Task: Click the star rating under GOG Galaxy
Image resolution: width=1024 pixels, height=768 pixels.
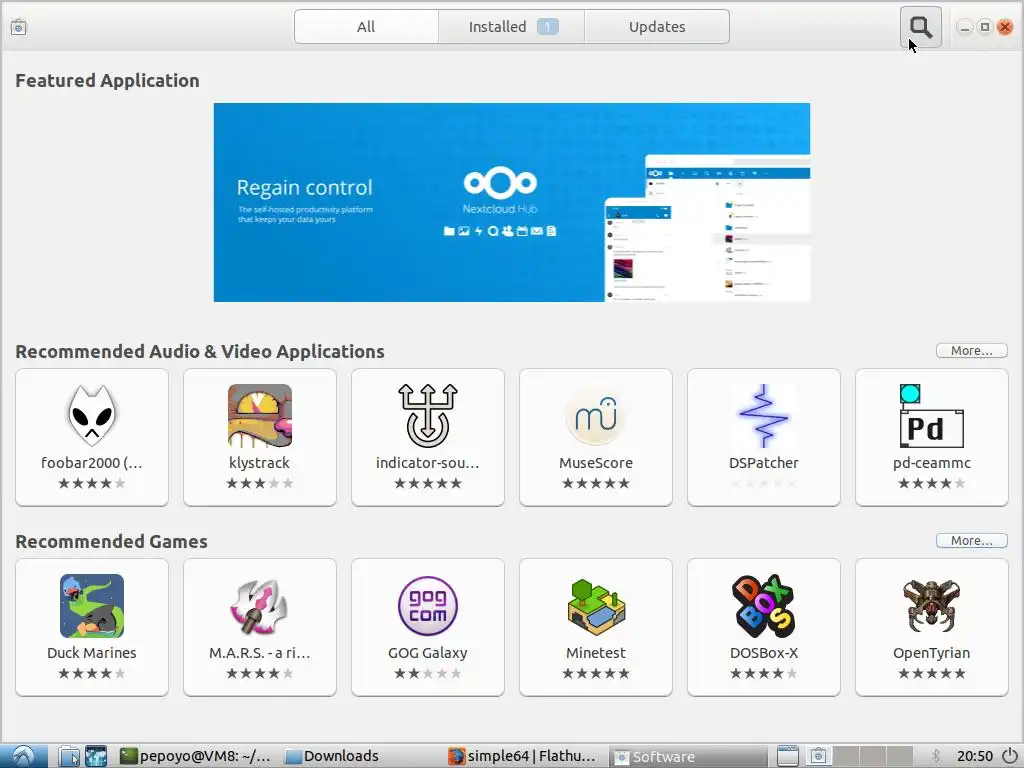Action: tap(428, 673)
